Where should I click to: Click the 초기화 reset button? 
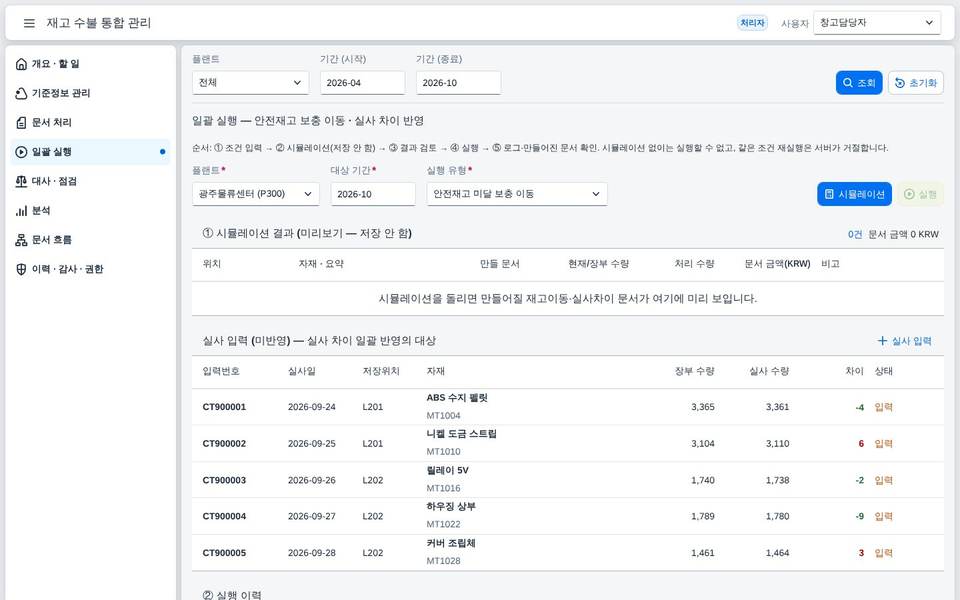pos(916,83)
